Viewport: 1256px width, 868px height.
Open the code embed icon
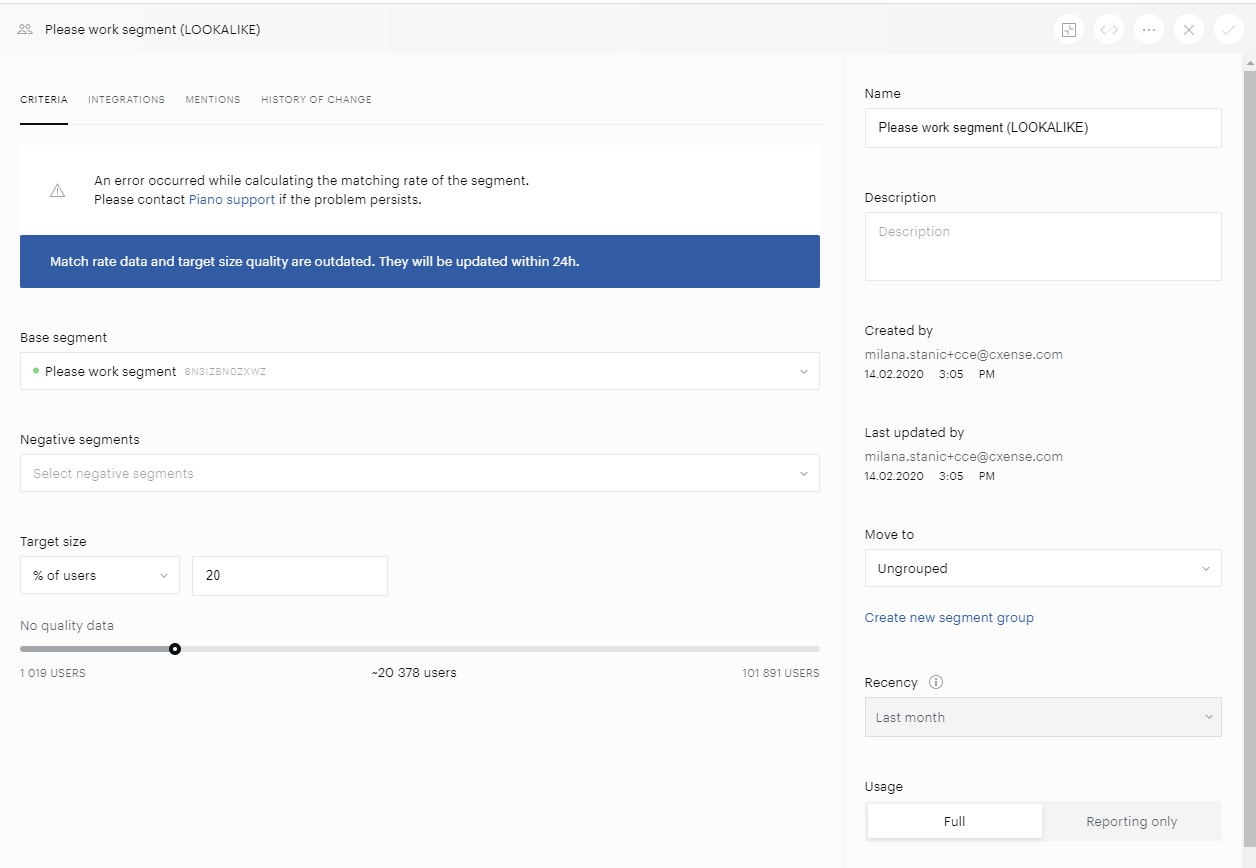coord(1109,30)
